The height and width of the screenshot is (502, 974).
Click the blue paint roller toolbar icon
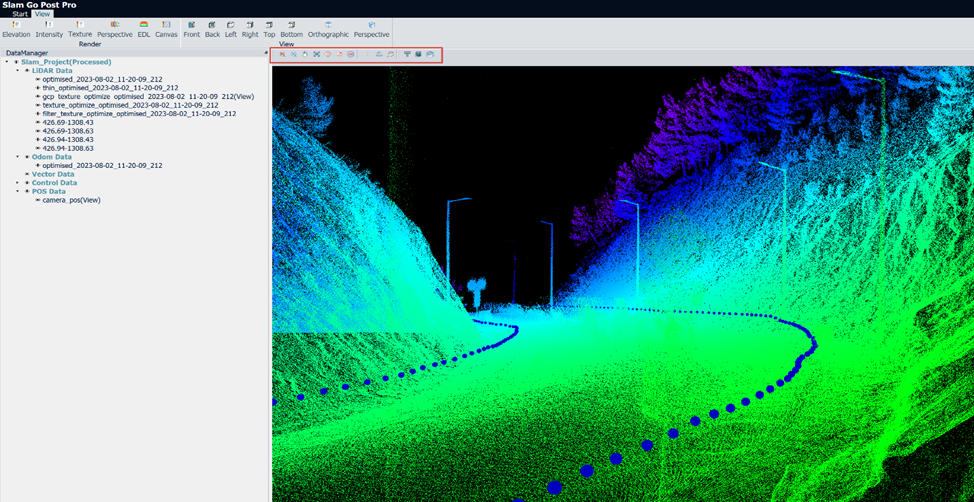[407, 55]
